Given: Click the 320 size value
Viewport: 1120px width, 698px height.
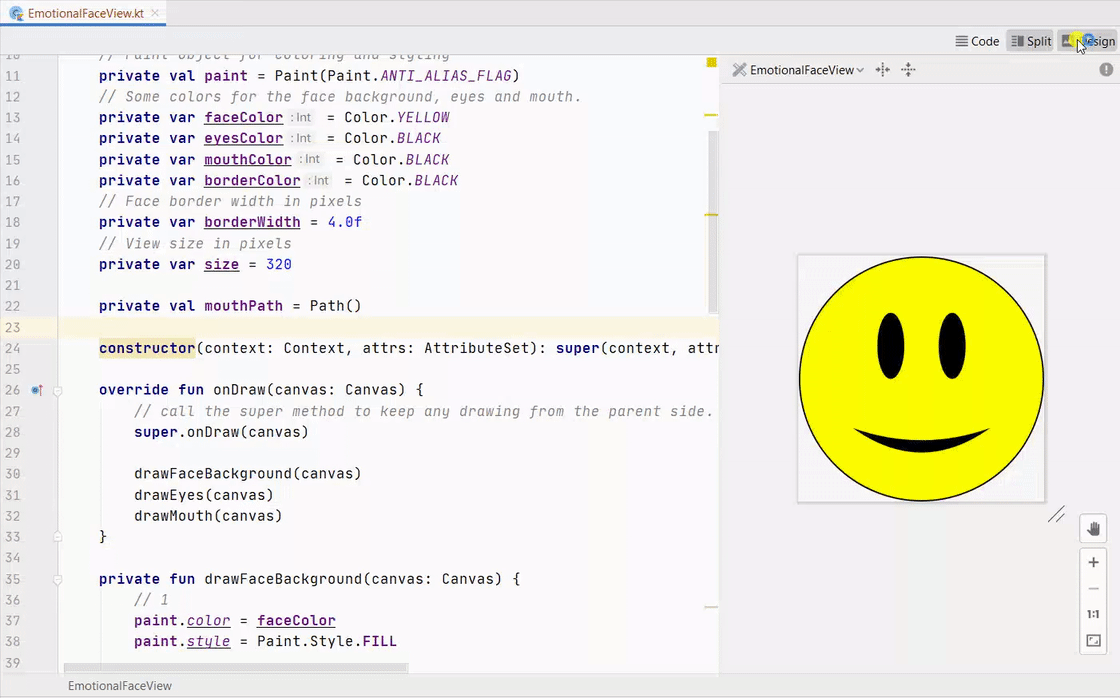Looking at the screenshot, I should [x=279, y=264].
